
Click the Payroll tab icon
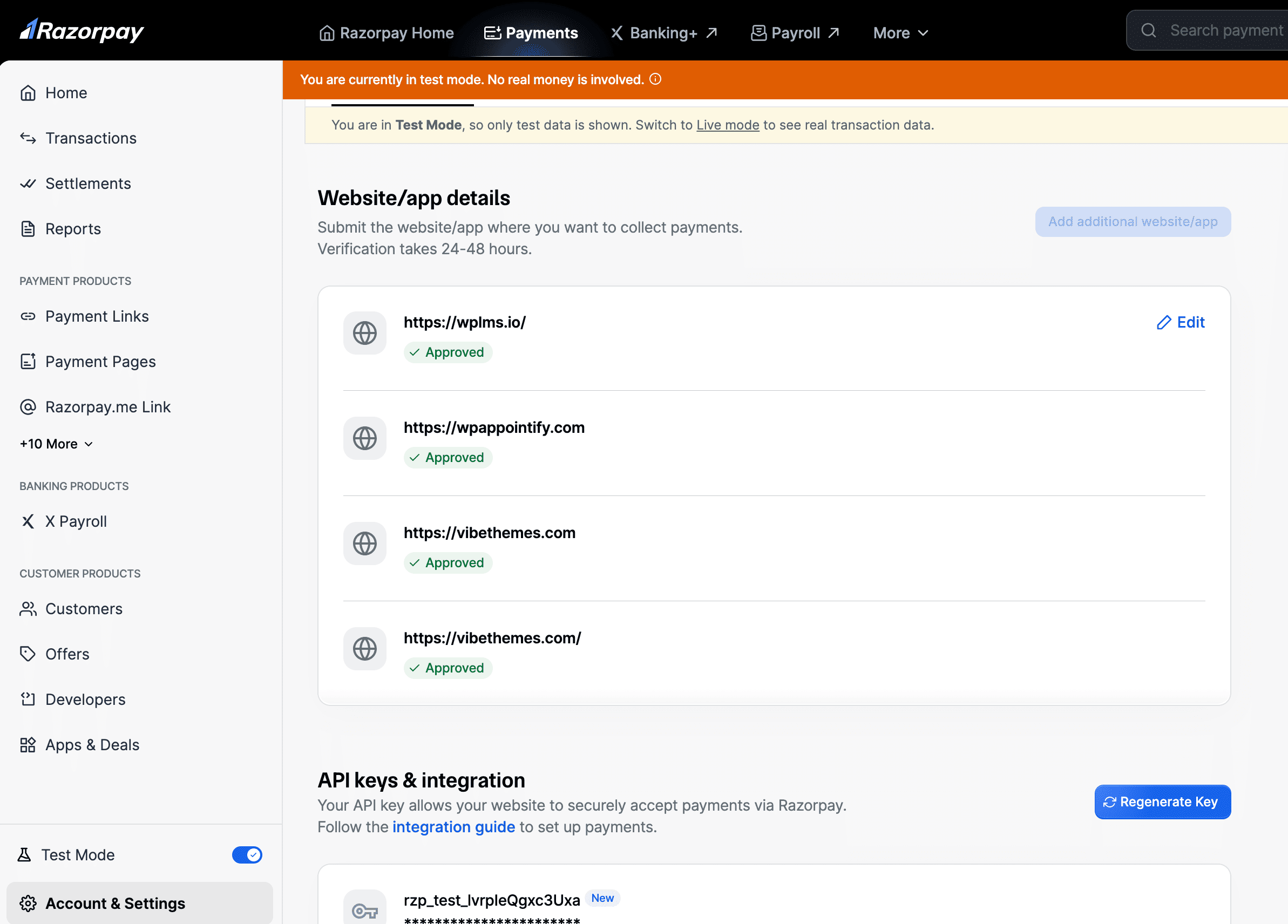(758, 33)
